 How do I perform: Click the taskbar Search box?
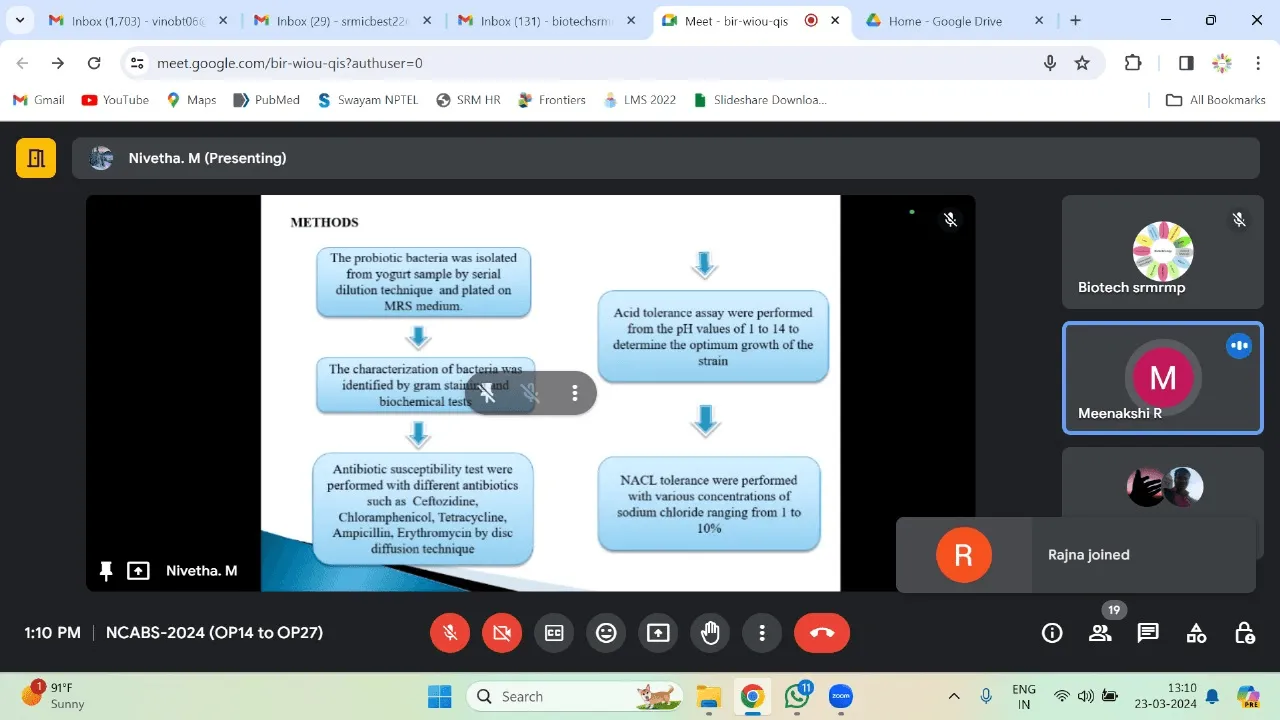pyautogui.click(x=576, y=696)
